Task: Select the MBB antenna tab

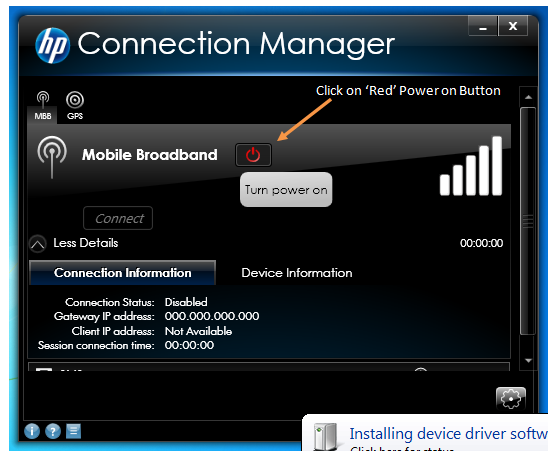Action: click(42, 106)
